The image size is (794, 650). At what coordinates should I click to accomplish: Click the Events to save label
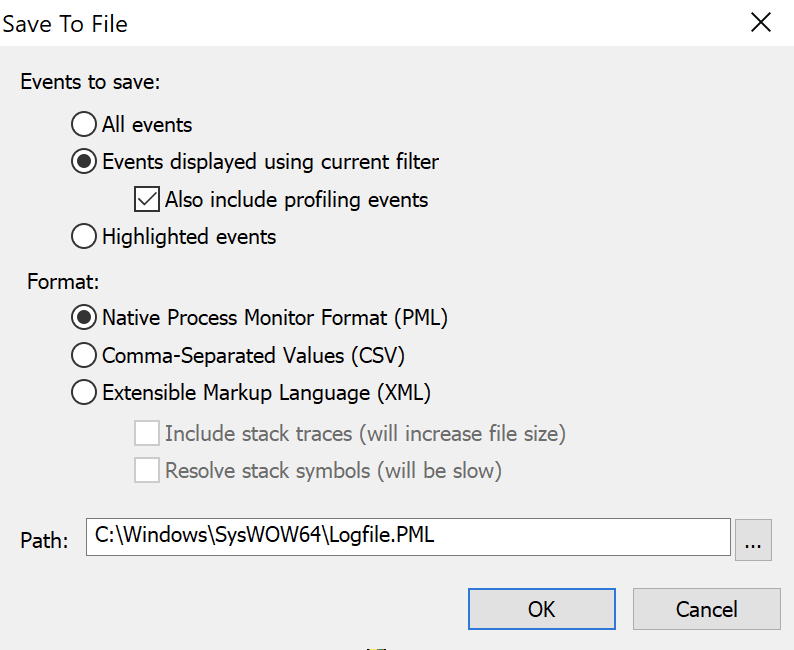(x=90, y=82)
